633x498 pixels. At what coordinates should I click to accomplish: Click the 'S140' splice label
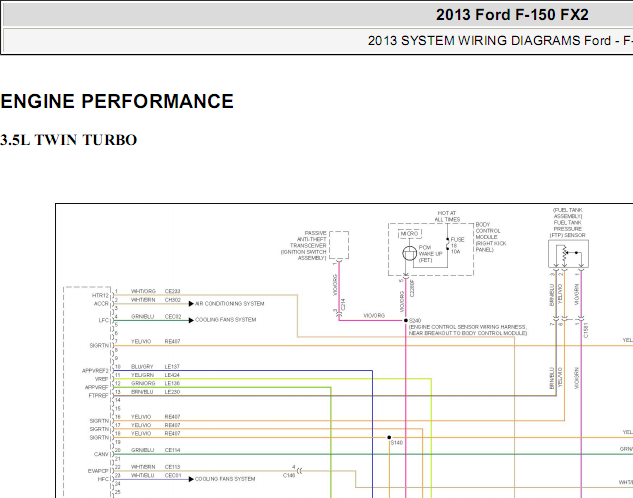coord(396,443)
